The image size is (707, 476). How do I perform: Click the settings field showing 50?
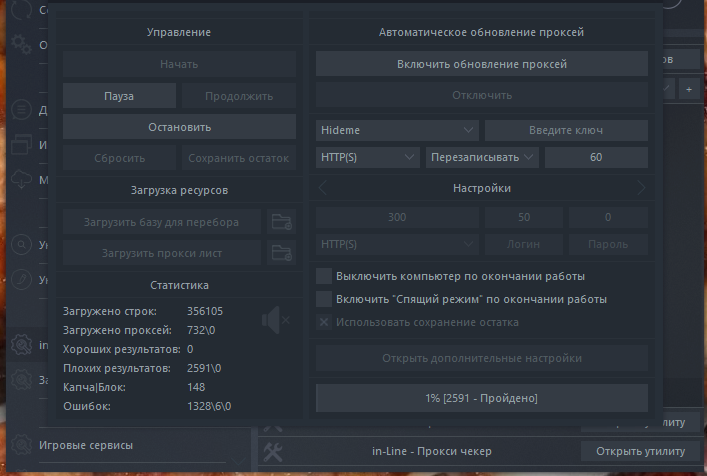[x=524, y=217]
